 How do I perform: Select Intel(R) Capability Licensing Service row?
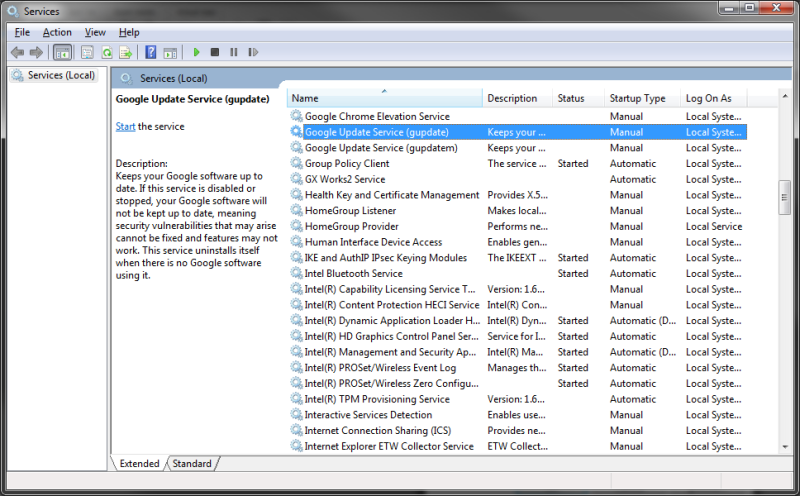click(517, 289)
